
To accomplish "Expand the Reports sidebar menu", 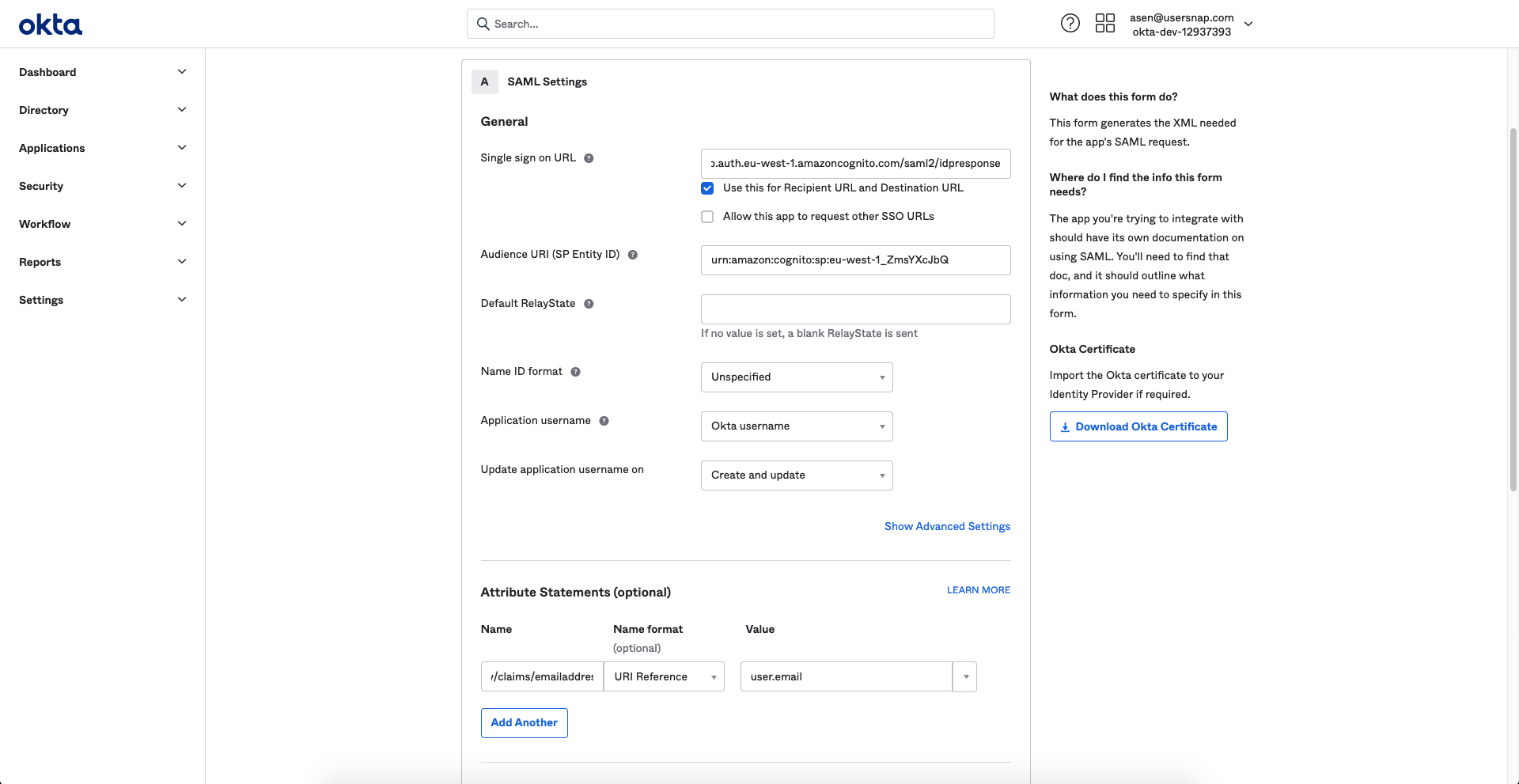I will tap(103, 262).
